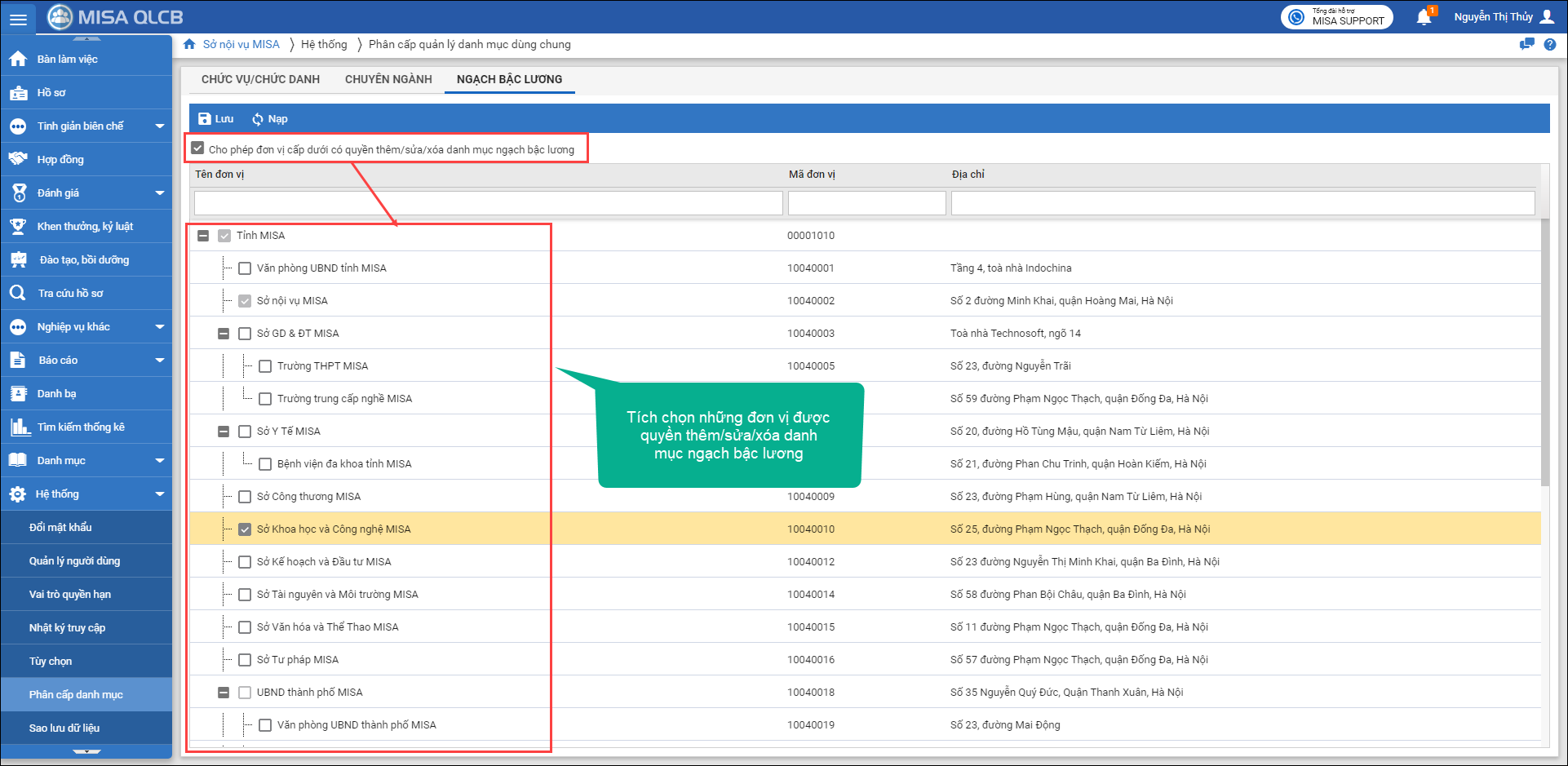Click the Lưu save button
This screenshot has width=1568, height=766.
tap(216, 119)
